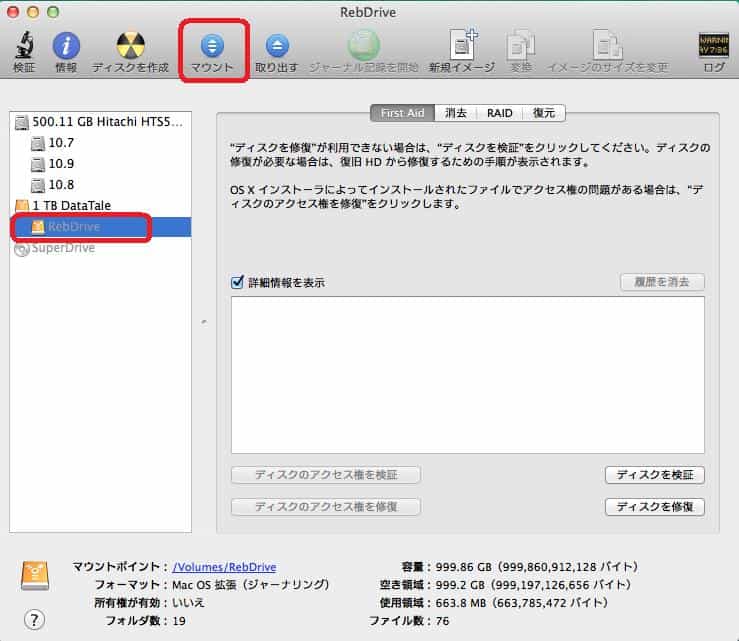Click the Eject (取り出す) toolbar icon
739x641 pixels.
coord(277,46)
